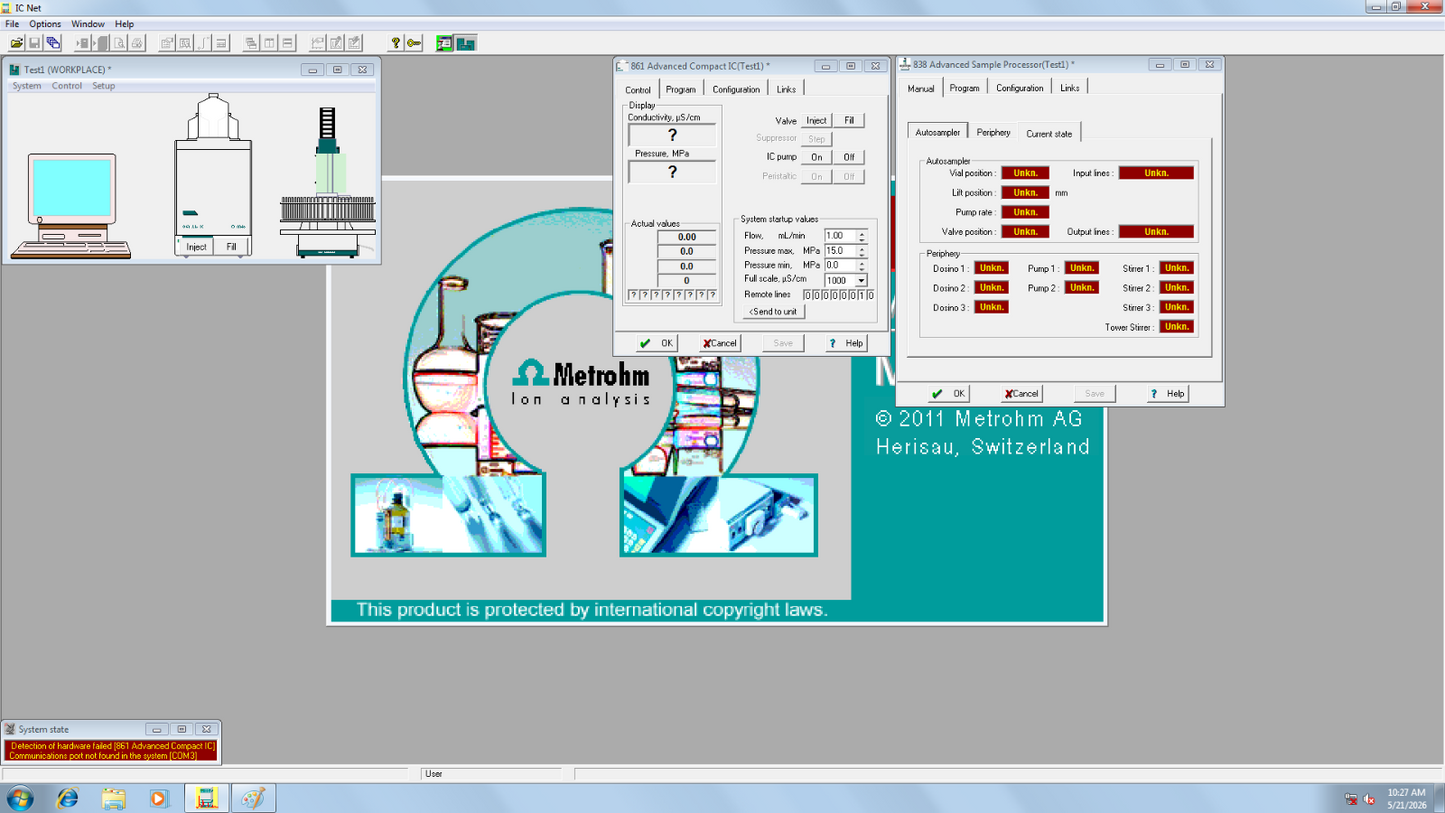The width and height of the screenshot is (1445, 813).
Task: Click the hardware detection failed error message
Action: pyautogui.click(x=111, y=746)
